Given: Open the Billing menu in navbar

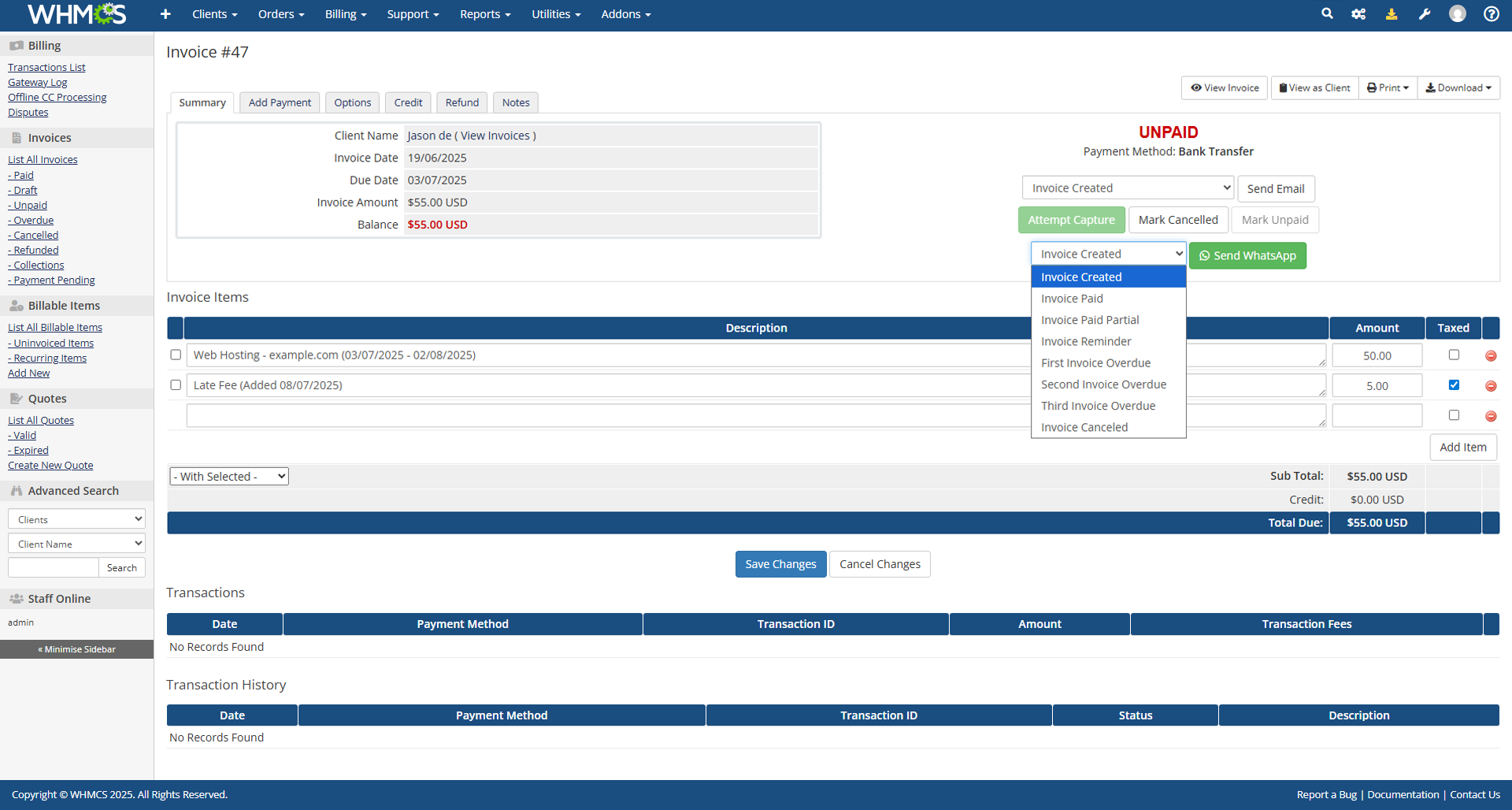Looking at the screenshot, I should tap(346, 14).
